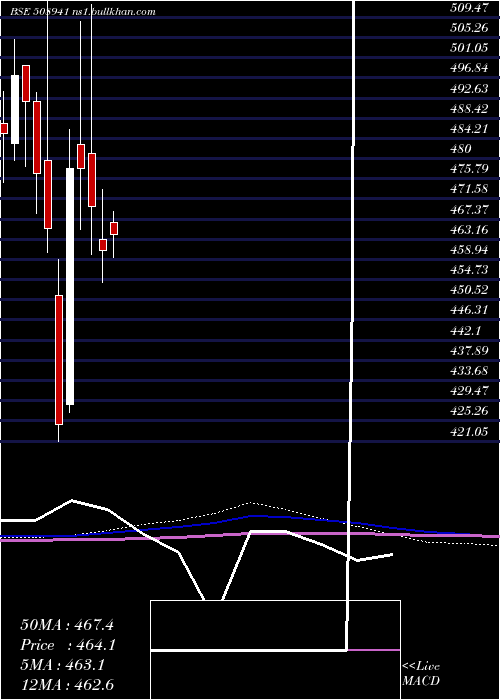
Task: Click the last small red candle near 463
Action: (114, 228)
